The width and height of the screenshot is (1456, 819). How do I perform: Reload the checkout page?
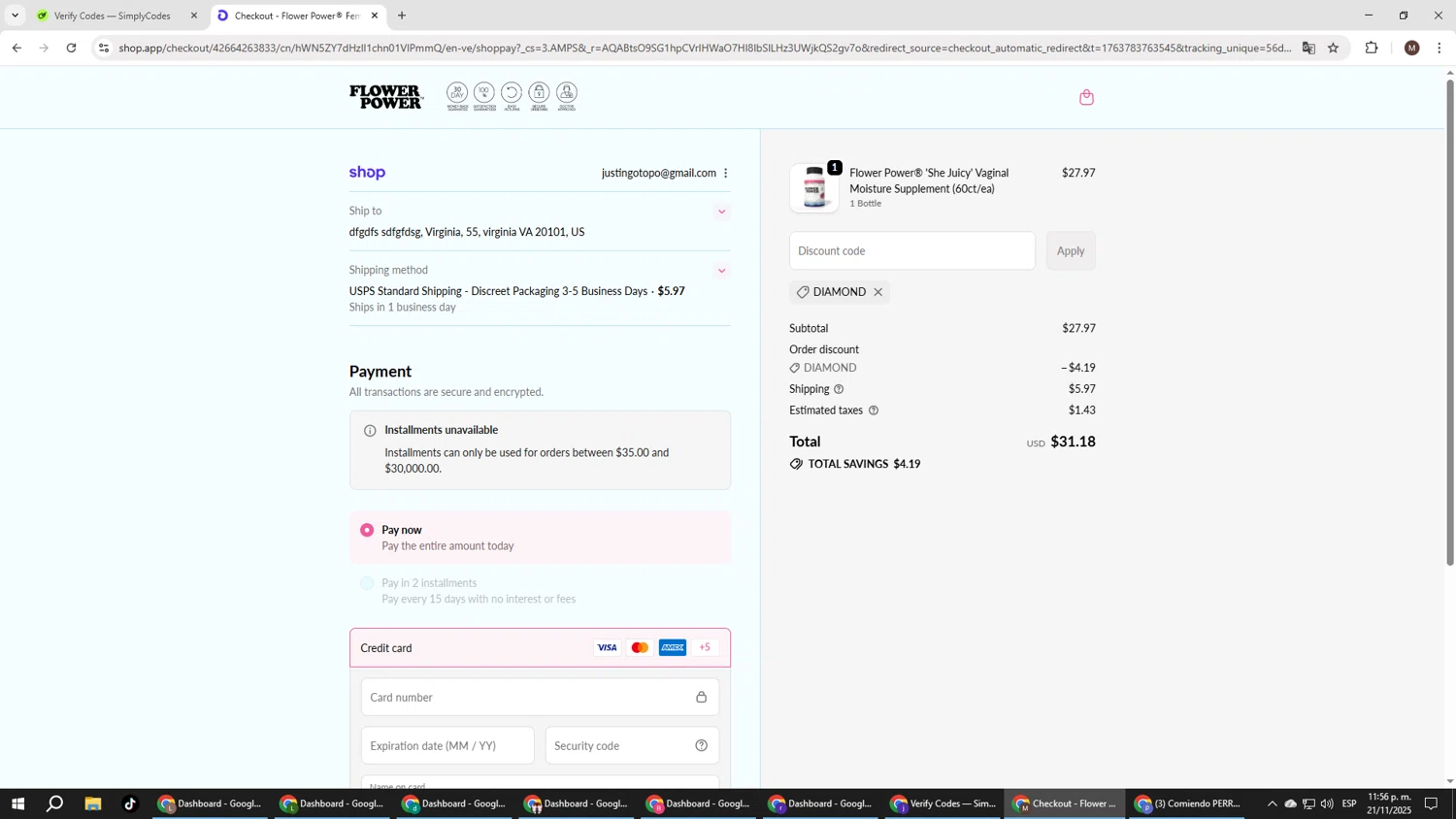pos(71,48)
